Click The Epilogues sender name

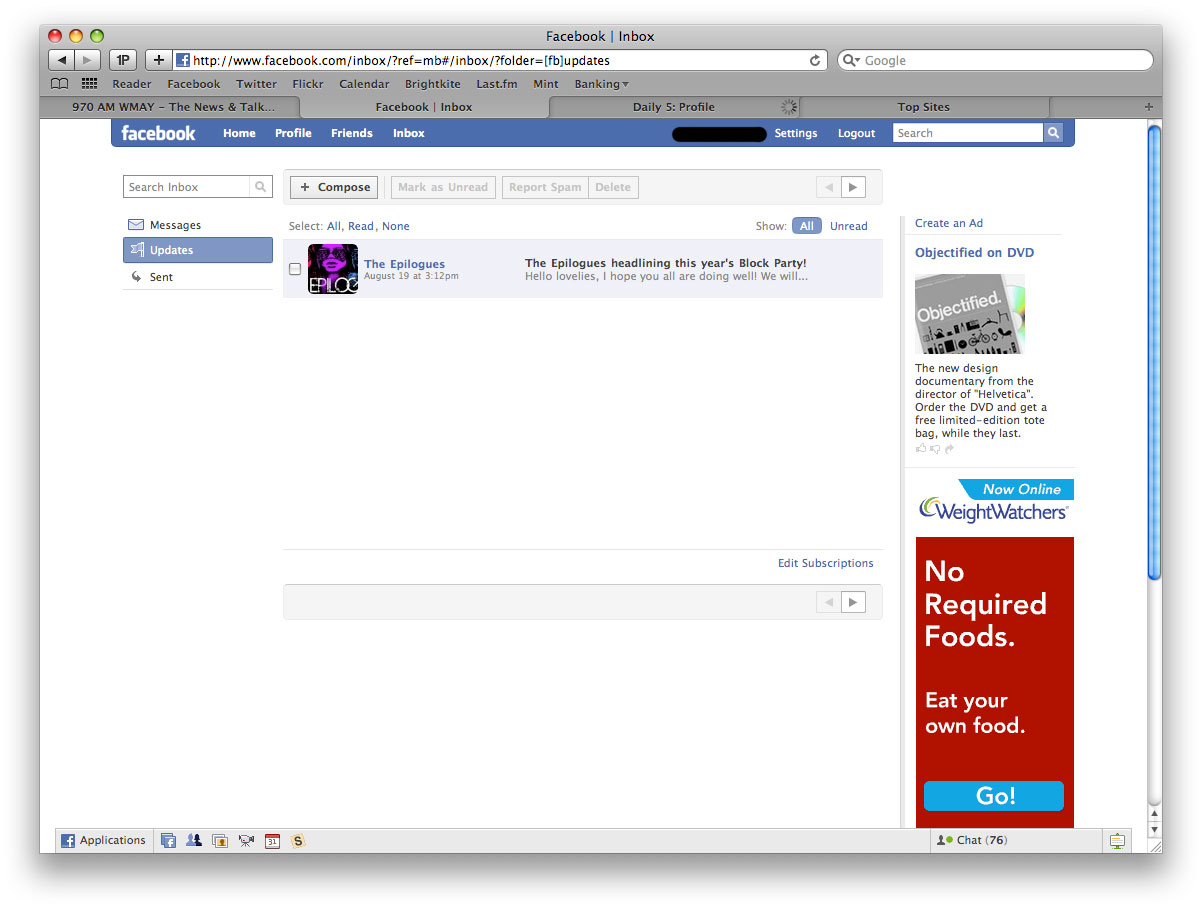pyautogui.click(x=405, y=264)
